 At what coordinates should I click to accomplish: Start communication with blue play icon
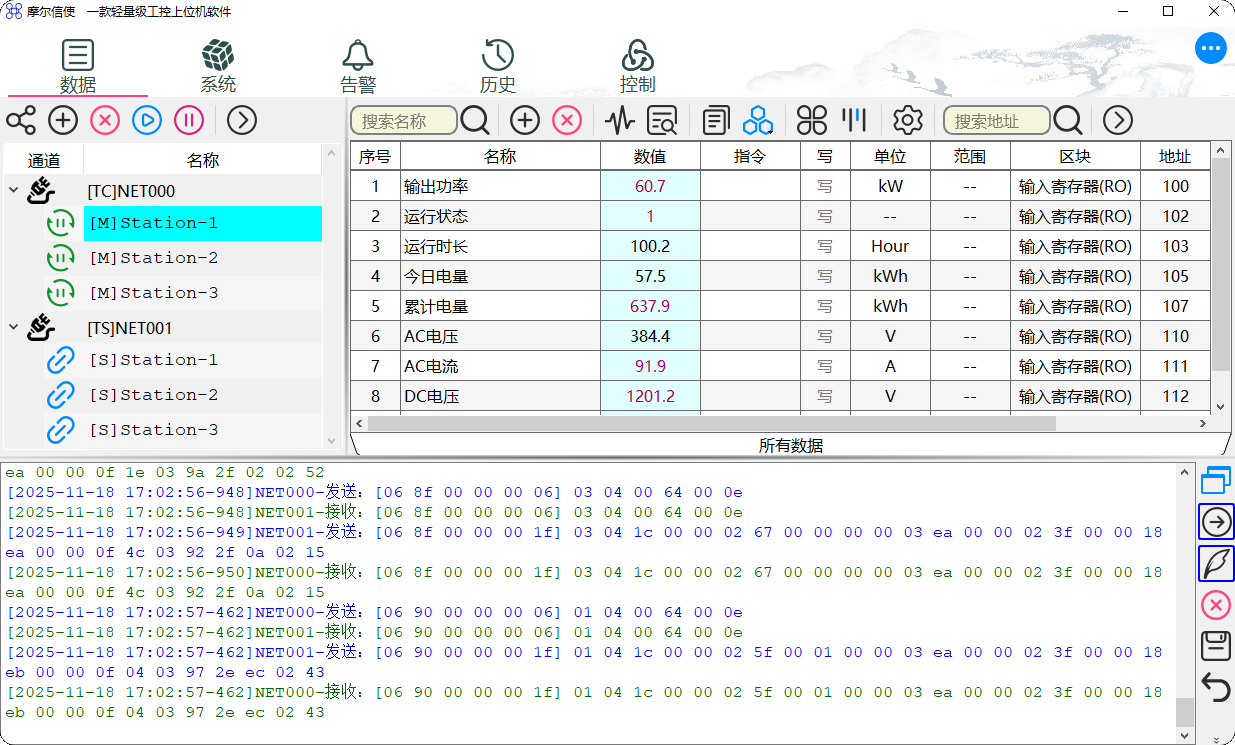147,121
